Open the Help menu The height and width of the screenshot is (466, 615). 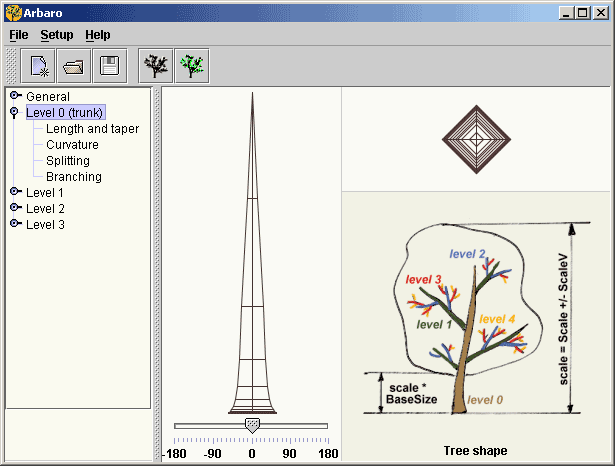tap(98, 34)
